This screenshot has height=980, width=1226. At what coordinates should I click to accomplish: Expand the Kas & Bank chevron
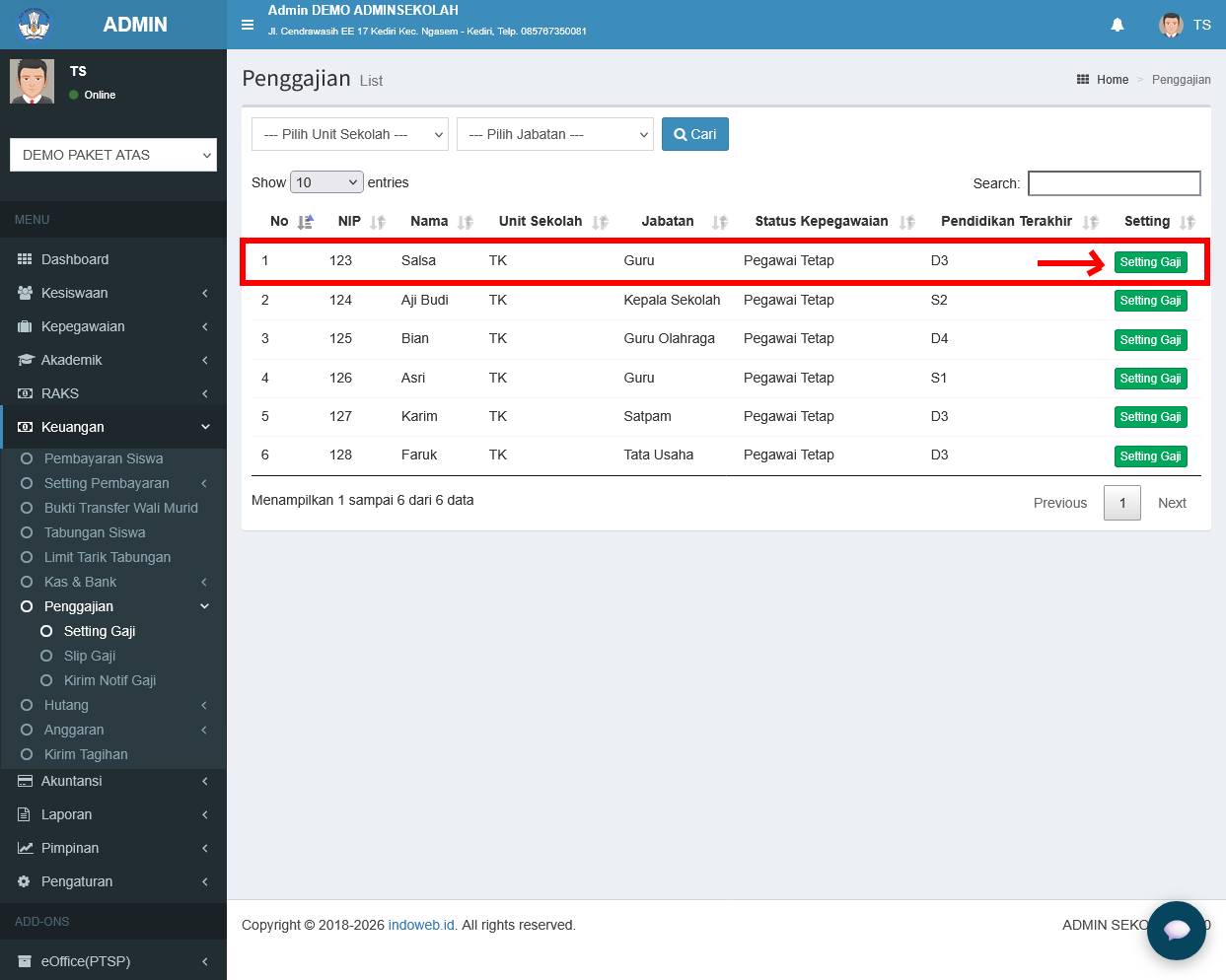point(204,582)
